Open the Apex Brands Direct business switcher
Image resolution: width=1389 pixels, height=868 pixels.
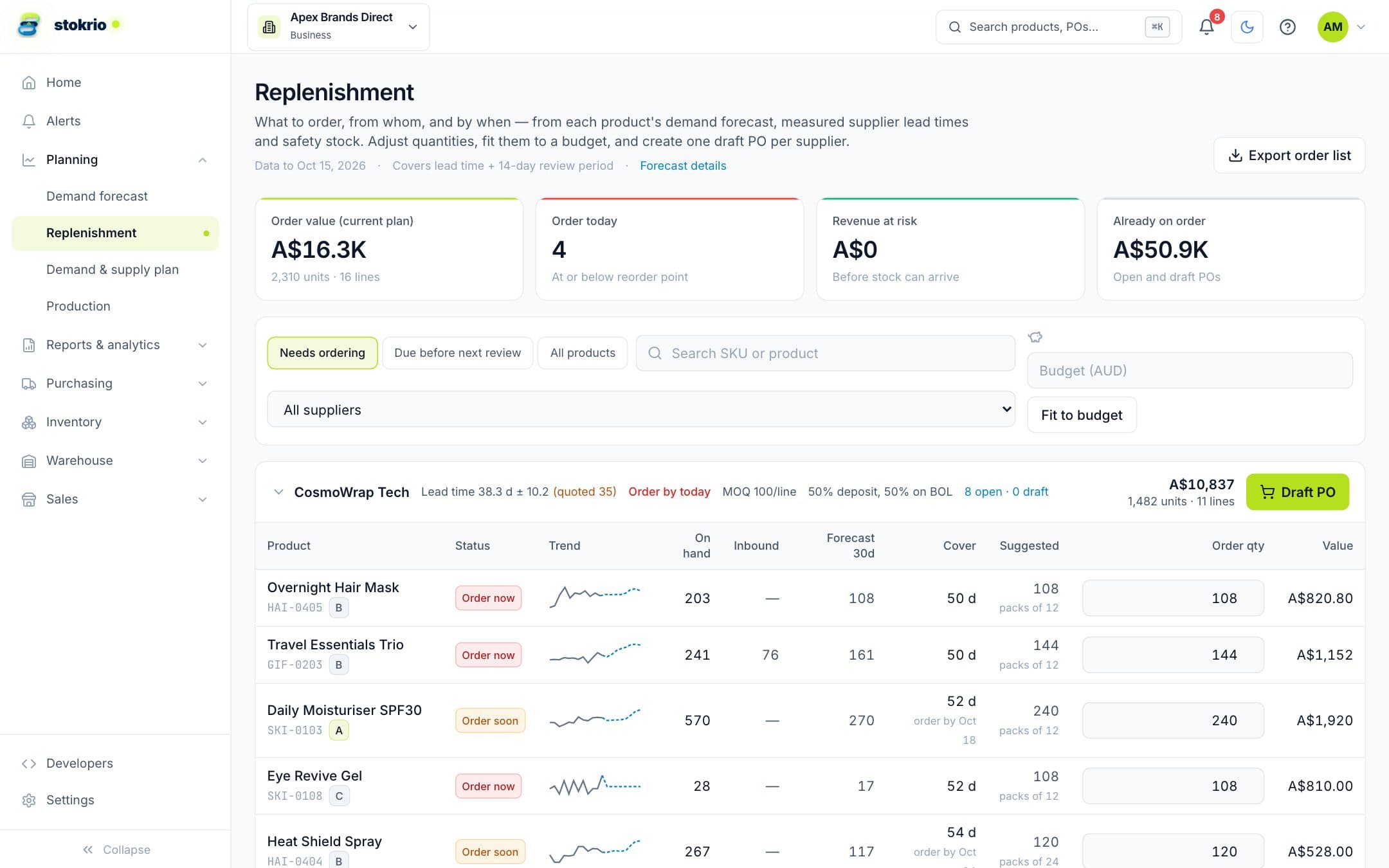tap(338, 27)
